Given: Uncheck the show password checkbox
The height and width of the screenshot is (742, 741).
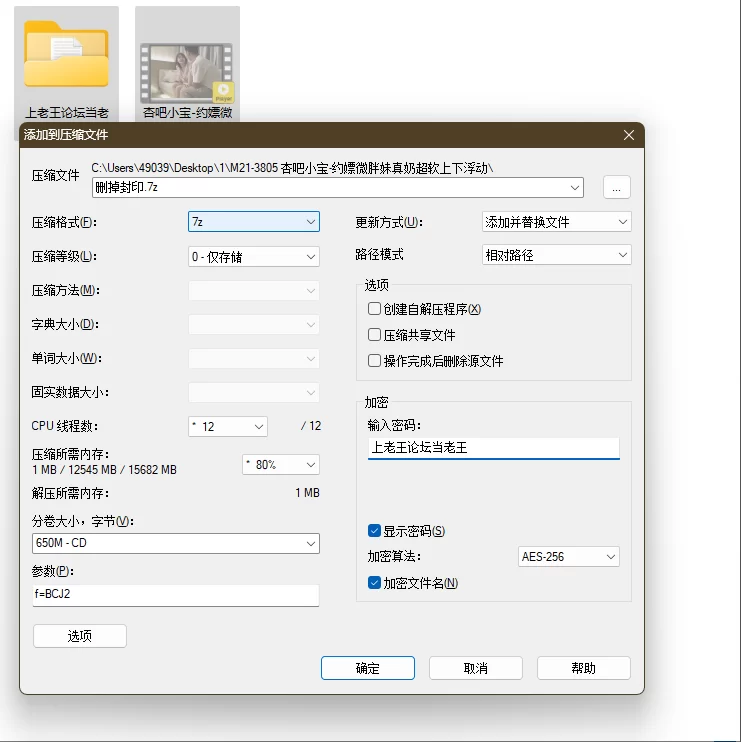Looking at the screenshot, I should coord(374,531).
